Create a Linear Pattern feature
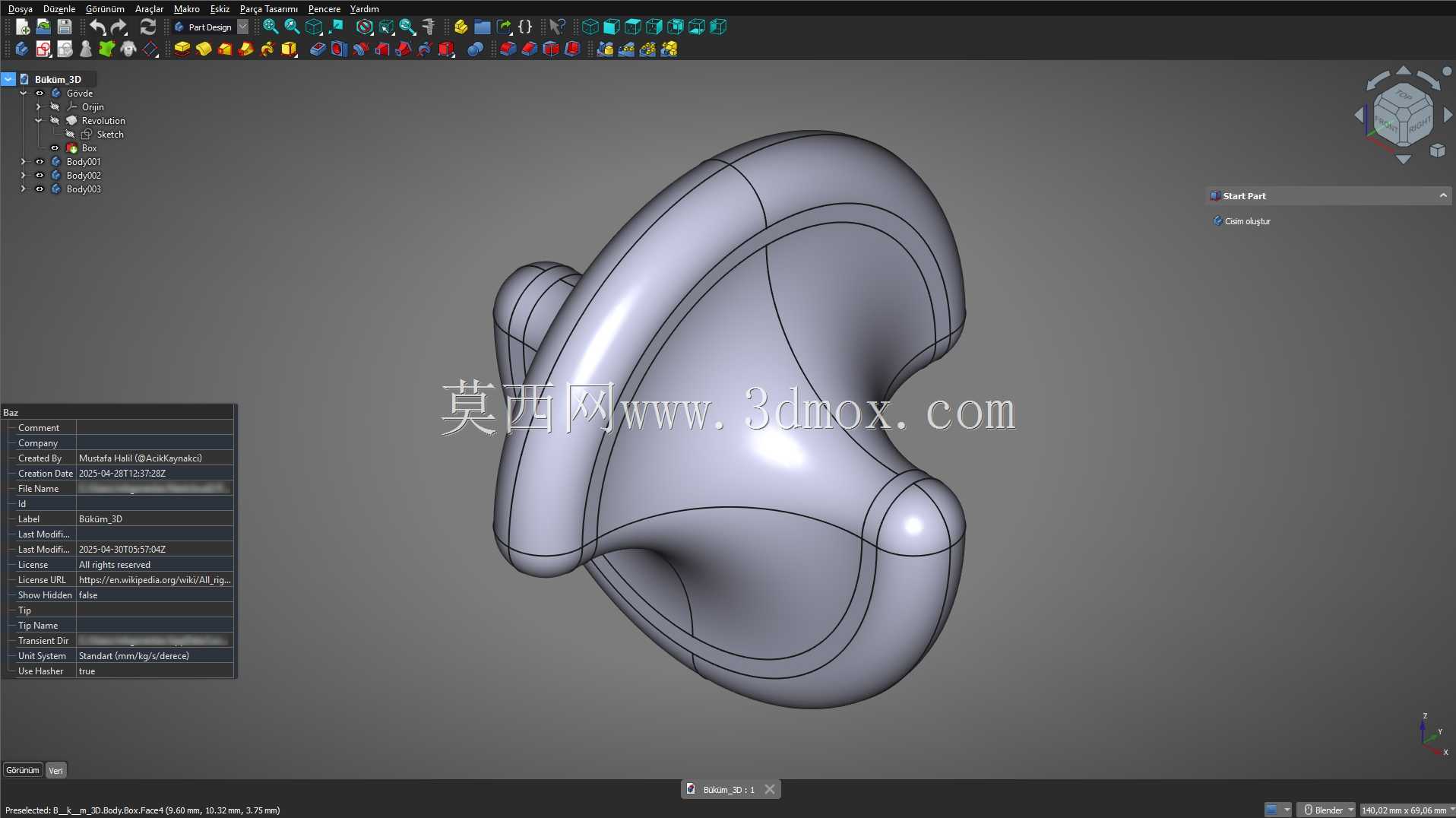Viewport: 1456px width, 818px height. [x=626, y=49]
